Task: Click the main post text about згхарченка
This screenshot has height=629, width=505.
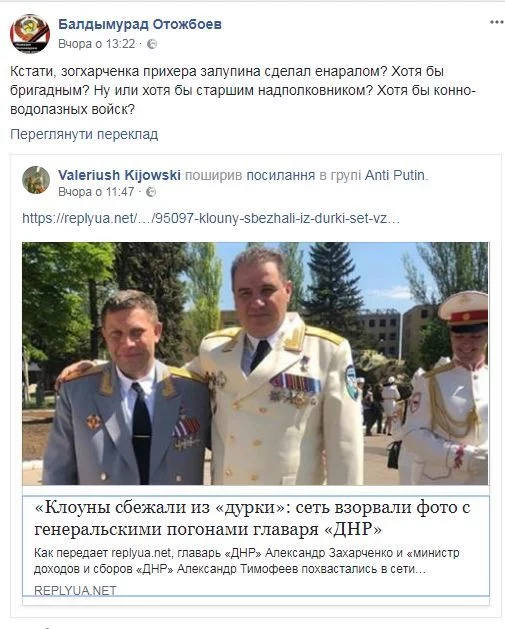Action: pyautogui.click(x=243, y=90)
